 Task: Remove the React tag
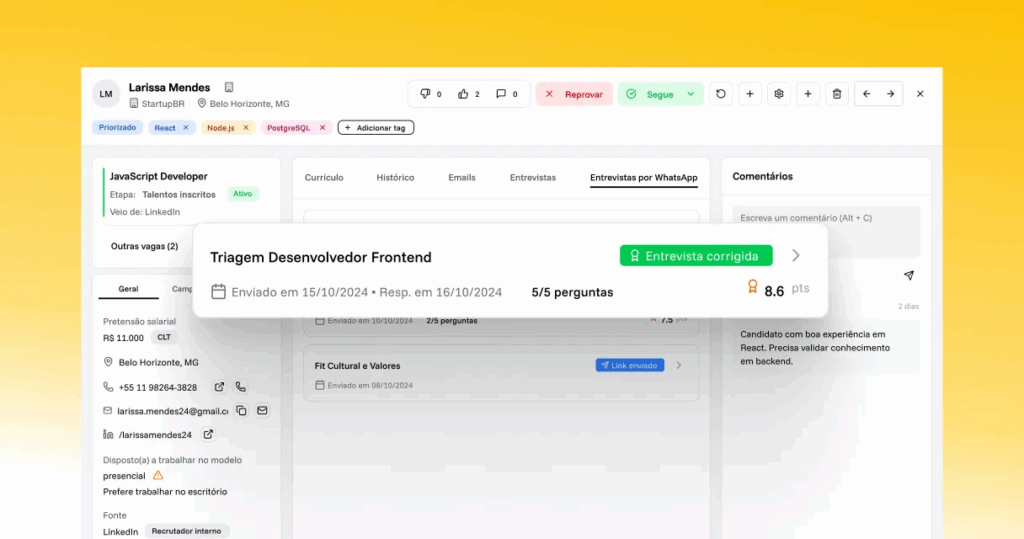(185, 128)
